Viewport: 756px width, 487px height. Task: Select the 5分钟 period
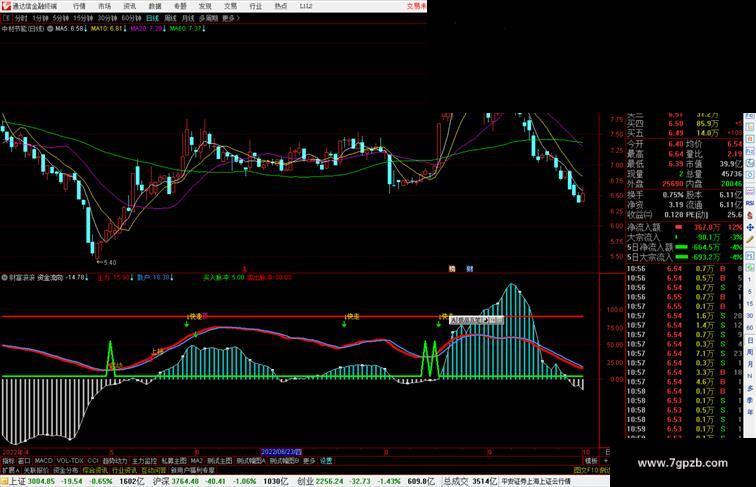tap(61, 18)
